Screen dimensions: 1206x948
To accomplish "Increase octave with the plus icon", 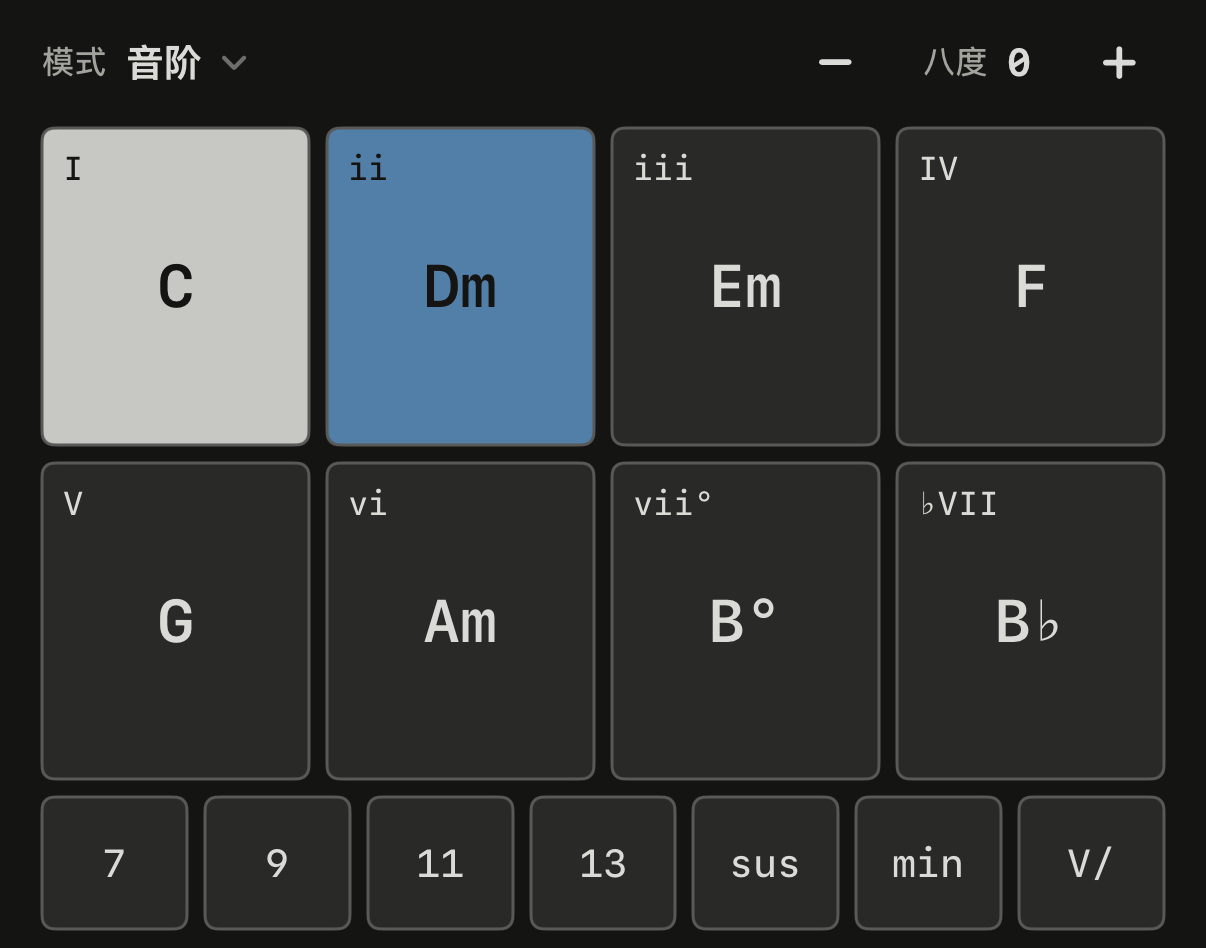I will pos(1119,62).
